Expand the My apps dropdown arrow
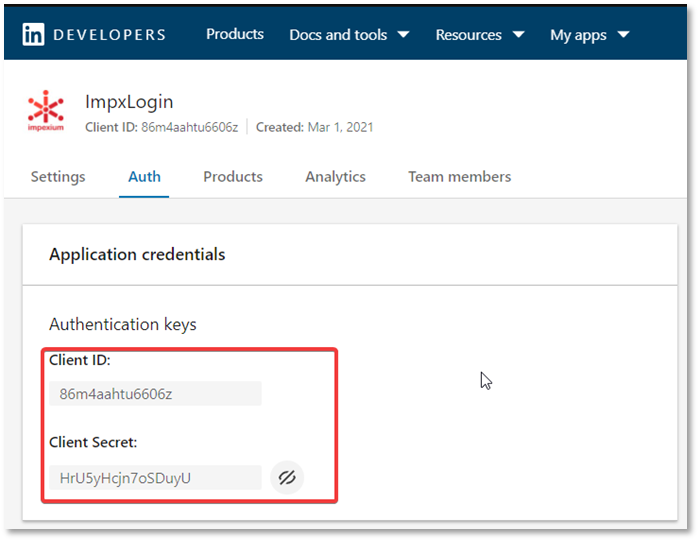The height and width of the screenshot is (541, 699). 623,34
